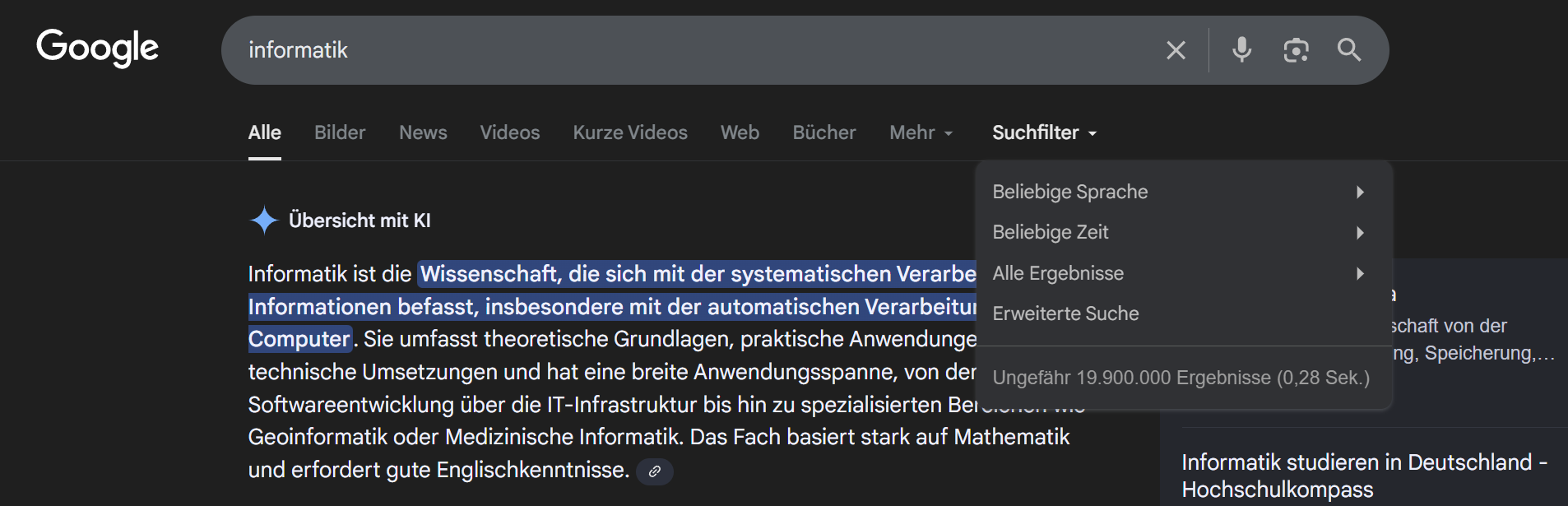Click into the informatik search field
The width and height of the screenshot is (1568, 506).
pyautogui.click(x=658, y=50)
